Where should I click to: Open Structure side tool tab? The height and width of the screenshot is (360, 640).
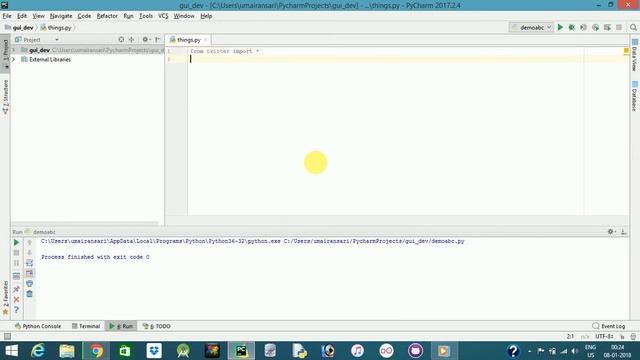coord(5,97)
